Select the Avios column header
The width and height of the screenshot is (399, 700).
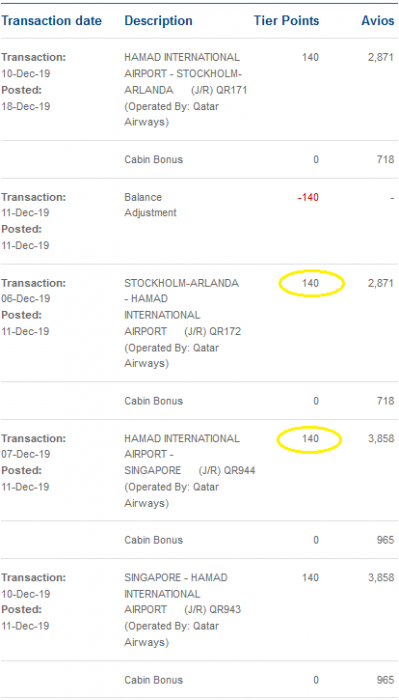coord(378,21)
